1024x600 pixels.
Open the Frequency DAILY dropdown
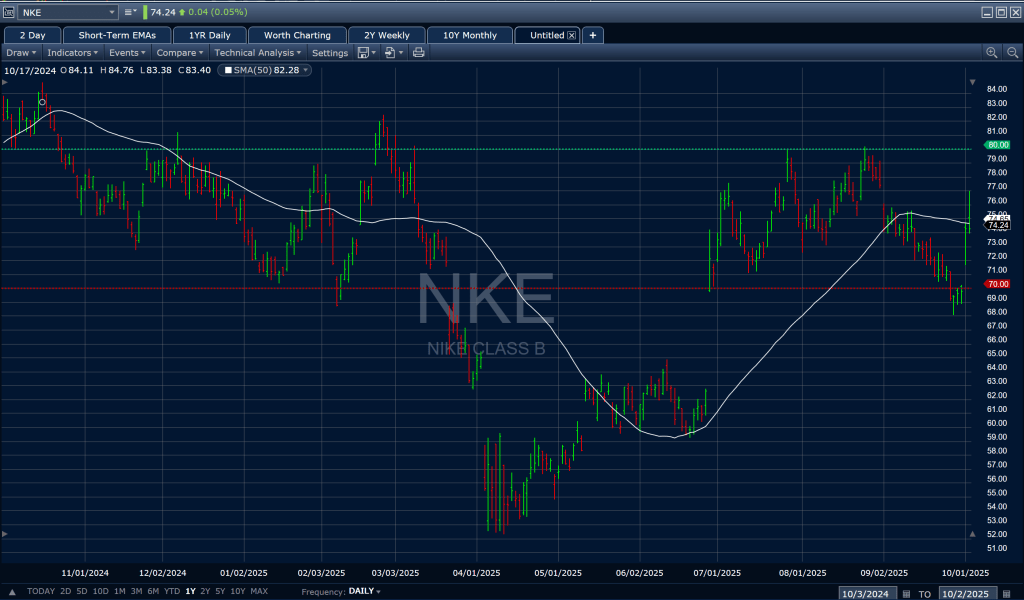click(x=364, y=591)
